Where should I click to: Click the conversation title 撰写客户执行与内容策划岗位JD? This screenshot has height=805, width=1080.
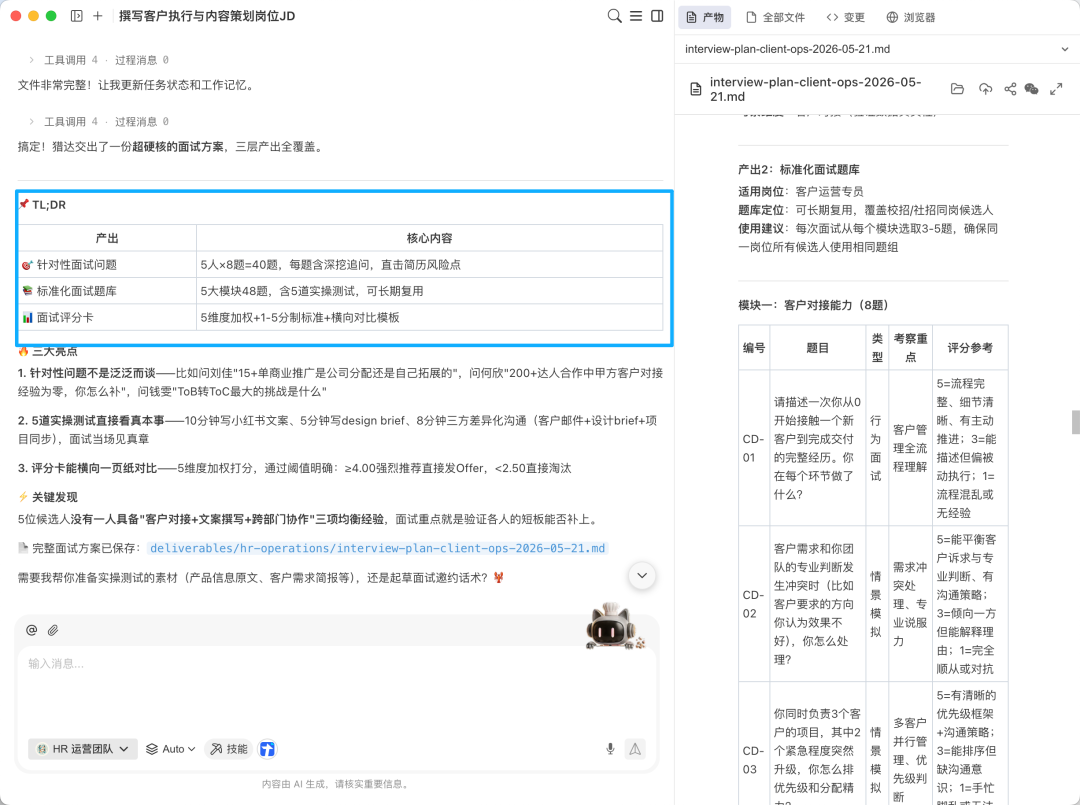207,16
